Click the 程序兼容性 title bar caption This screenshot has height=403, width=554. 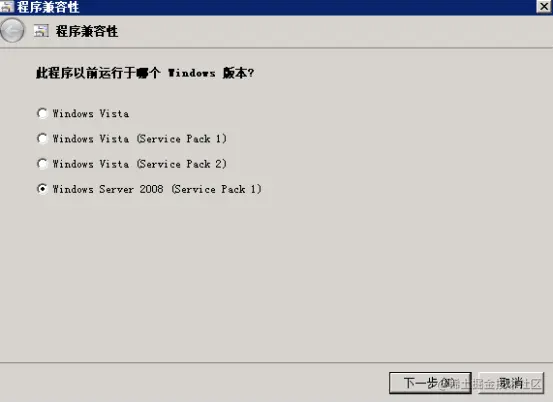click(48, 7)
